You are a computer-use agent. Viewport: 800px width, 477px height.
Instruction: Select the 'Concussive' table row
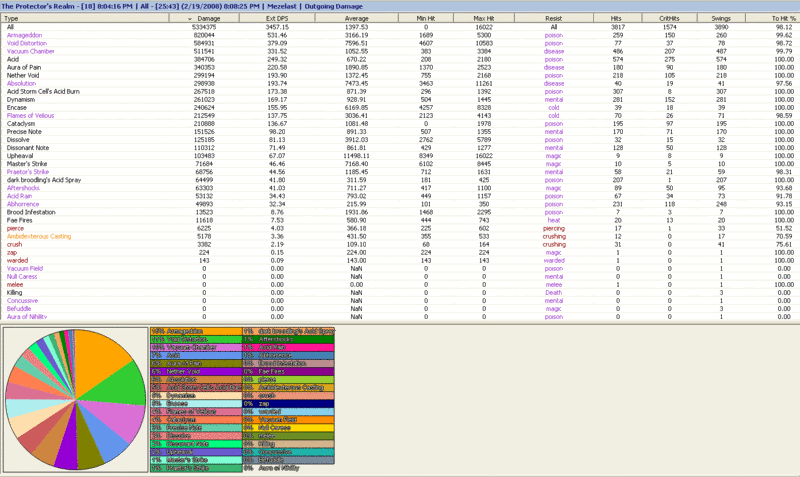coord(400,301)
